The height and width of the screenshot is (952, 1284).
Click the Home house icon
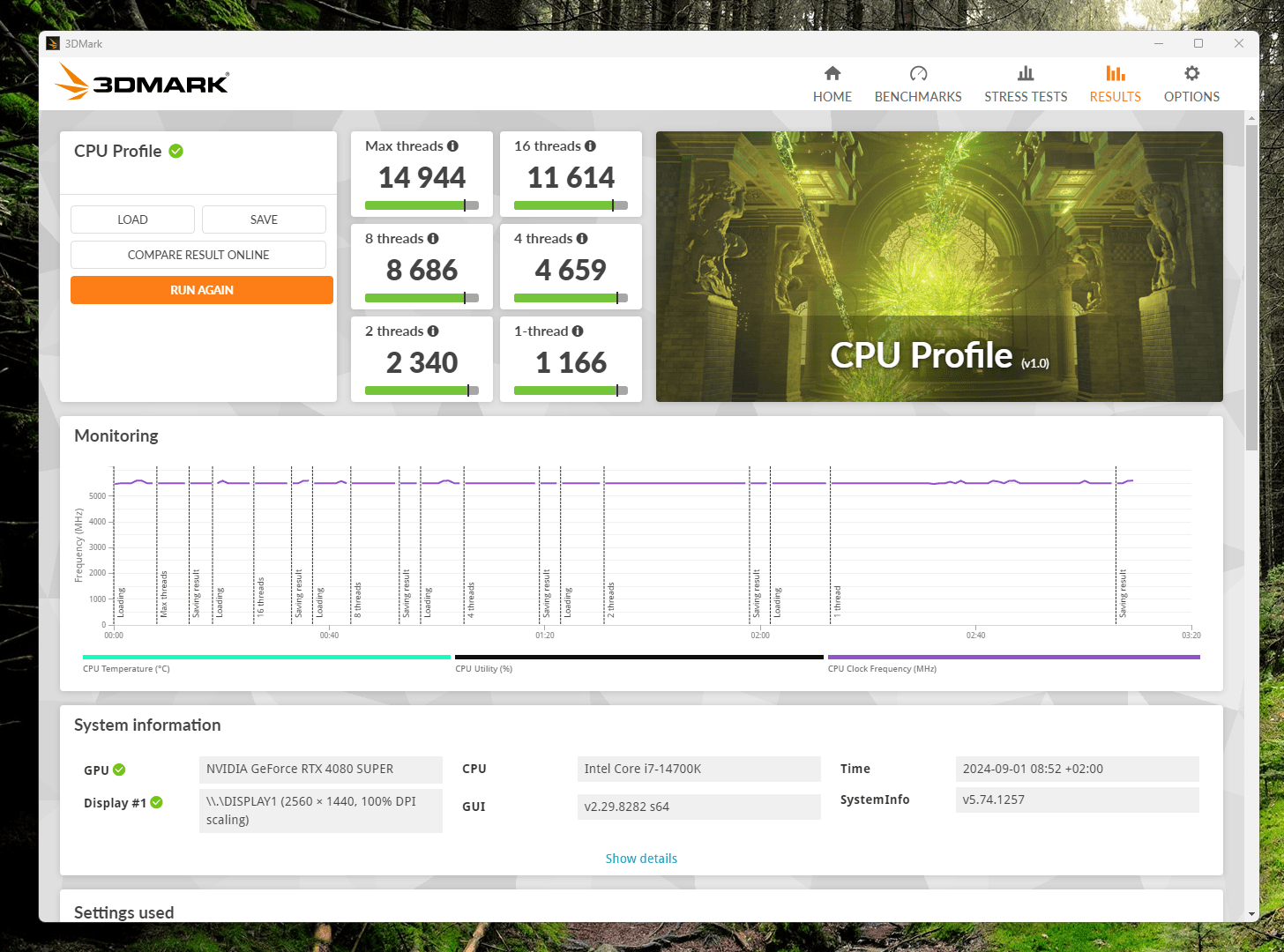[832, 73]
